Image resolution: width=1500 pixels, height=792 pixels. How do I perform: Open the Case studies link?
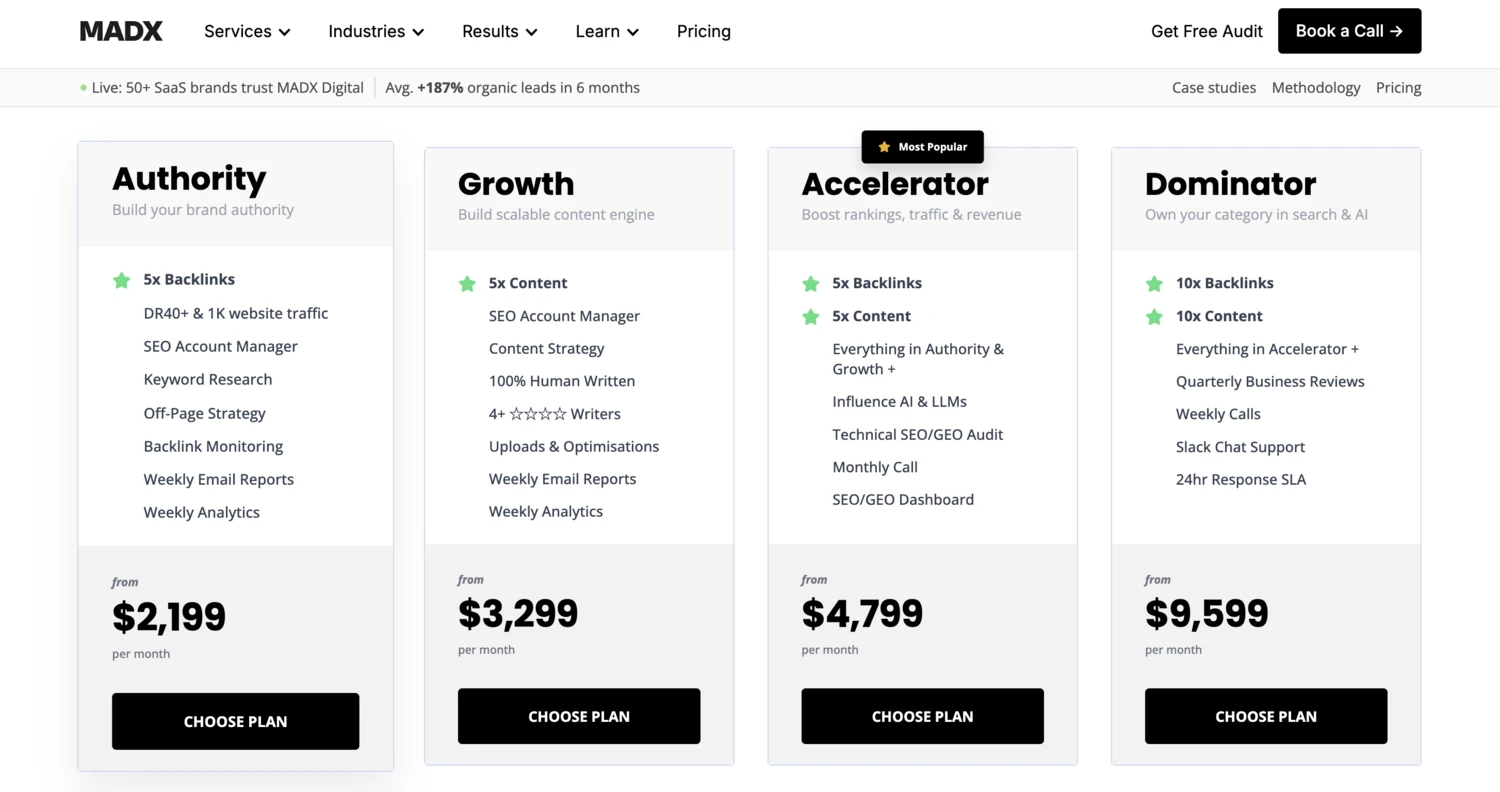tap(1214, 88)
